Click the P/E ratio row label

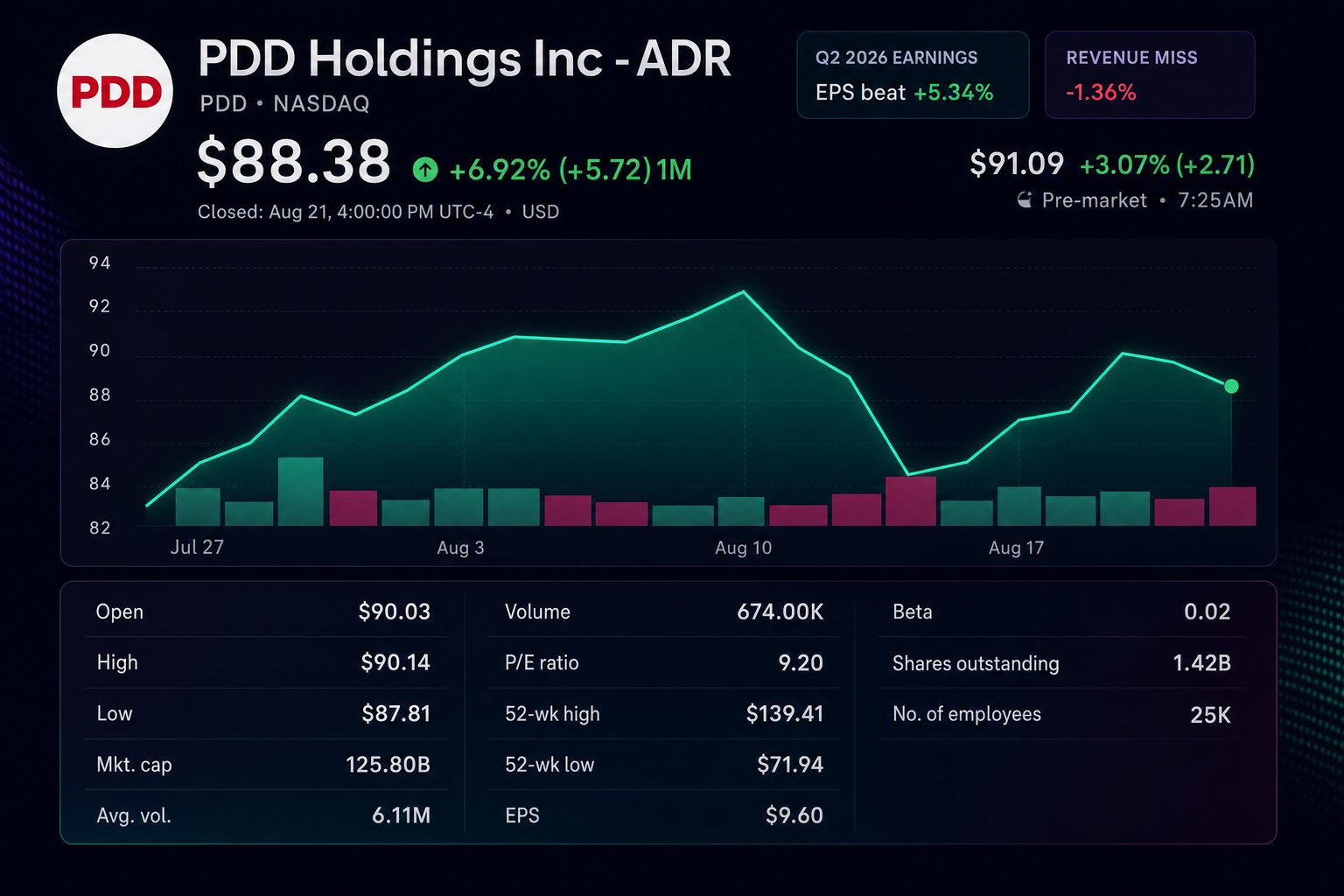point(542,662)
